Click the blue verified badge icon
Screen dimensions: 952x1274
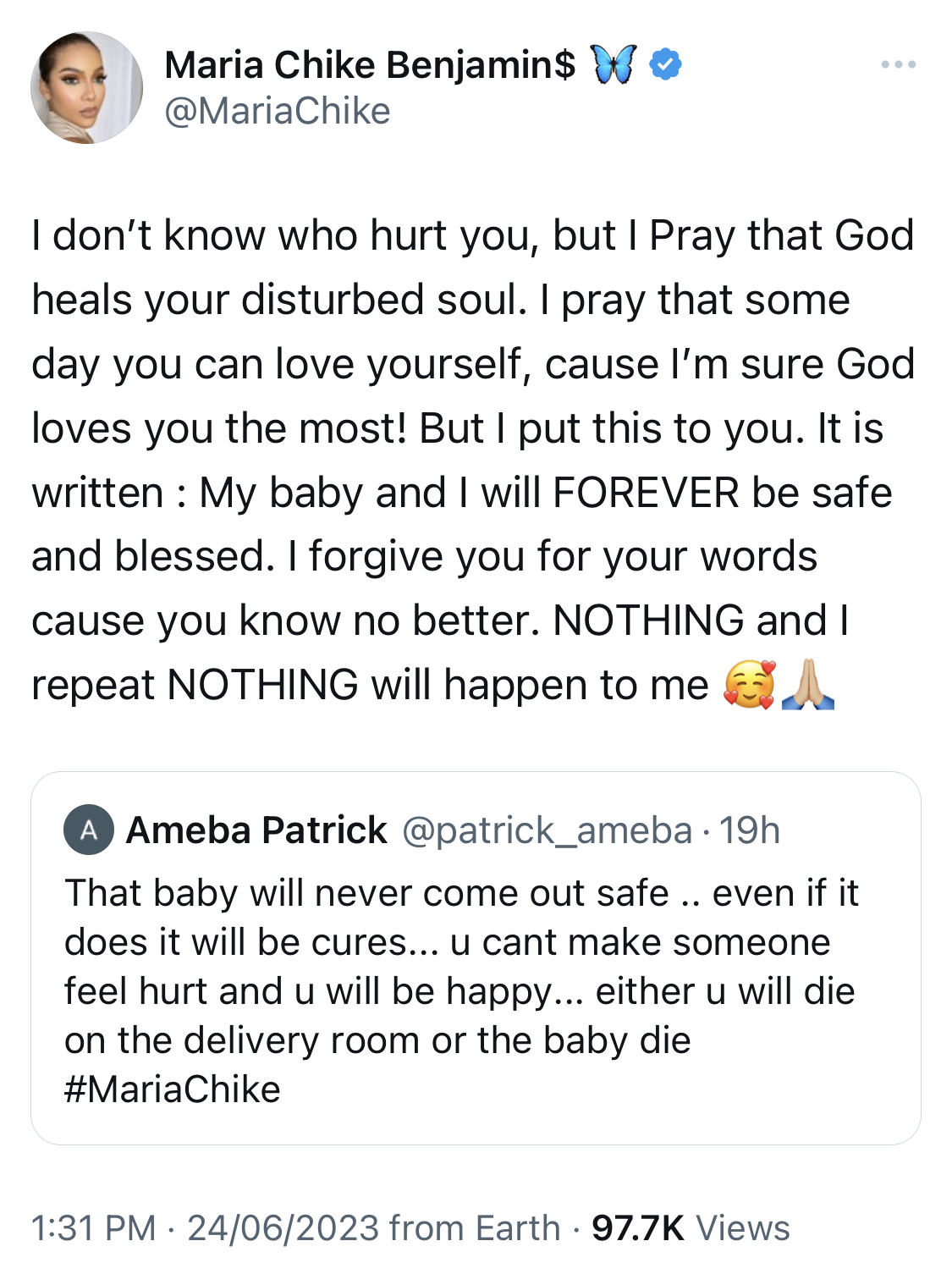pos(666,65)
